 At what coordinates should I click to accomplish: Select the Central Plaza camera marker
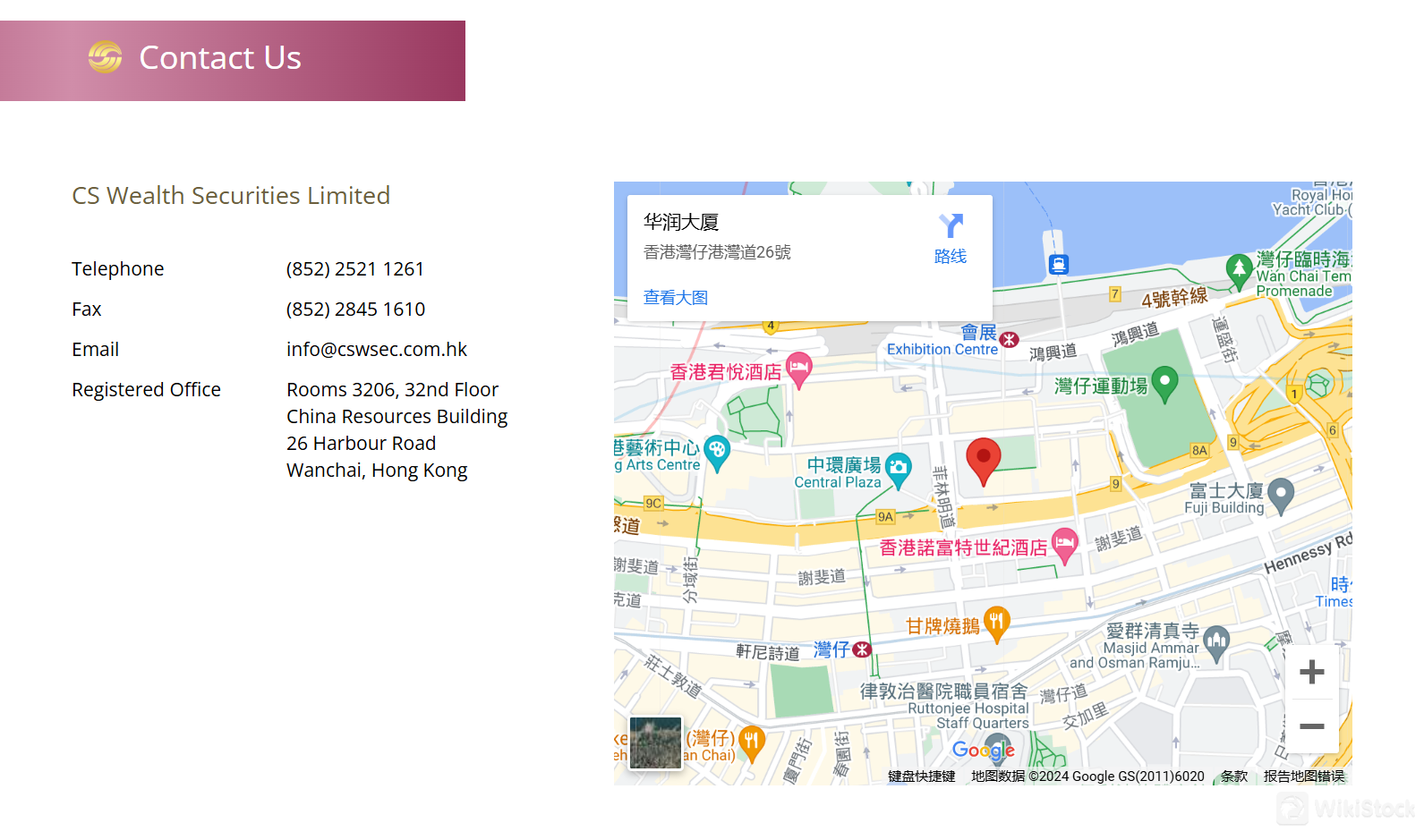[898, 471]
